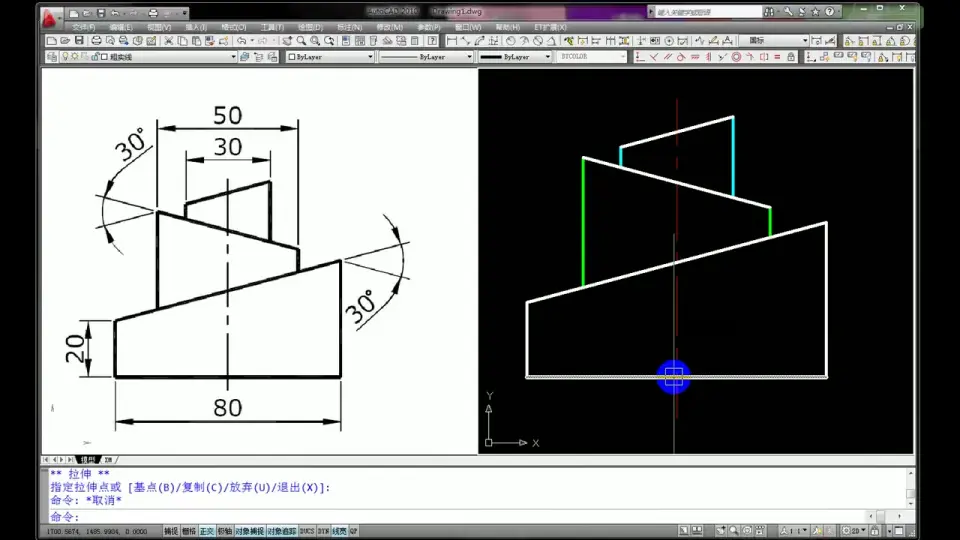Select the Pan tool icon
Viewport: 960px width, 540px height.
287,41
